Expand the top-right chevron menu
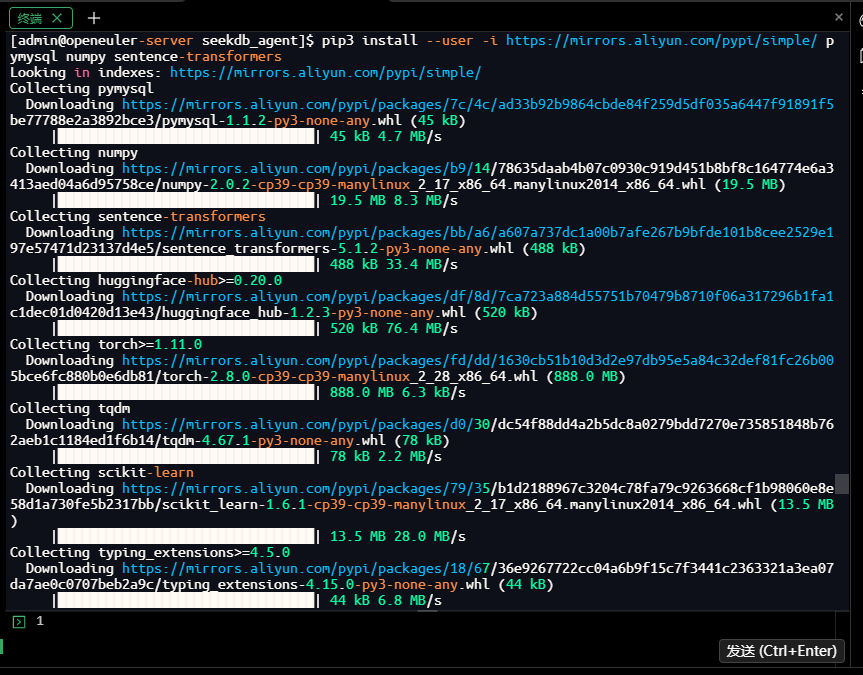Viewport: 863px width, 675px height. pos(839,17)
